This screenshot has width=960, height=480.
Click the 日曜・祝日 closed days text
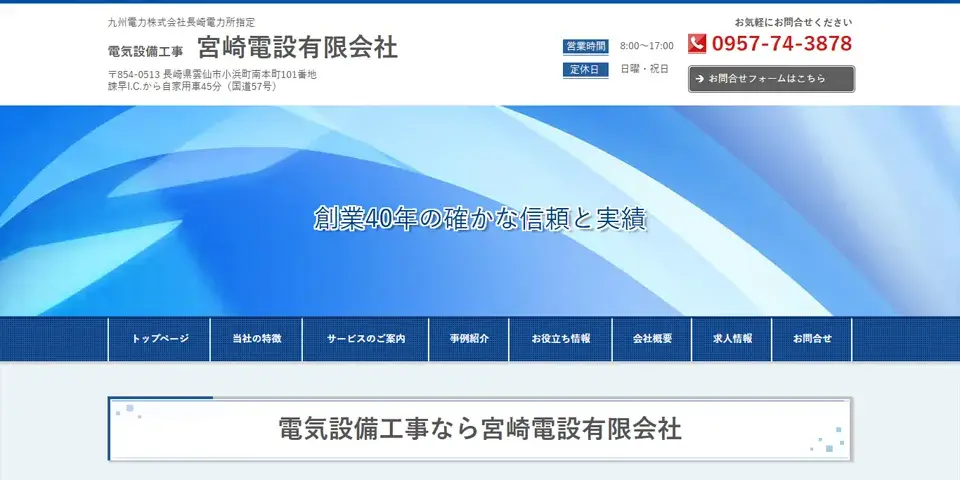[645, 69]
